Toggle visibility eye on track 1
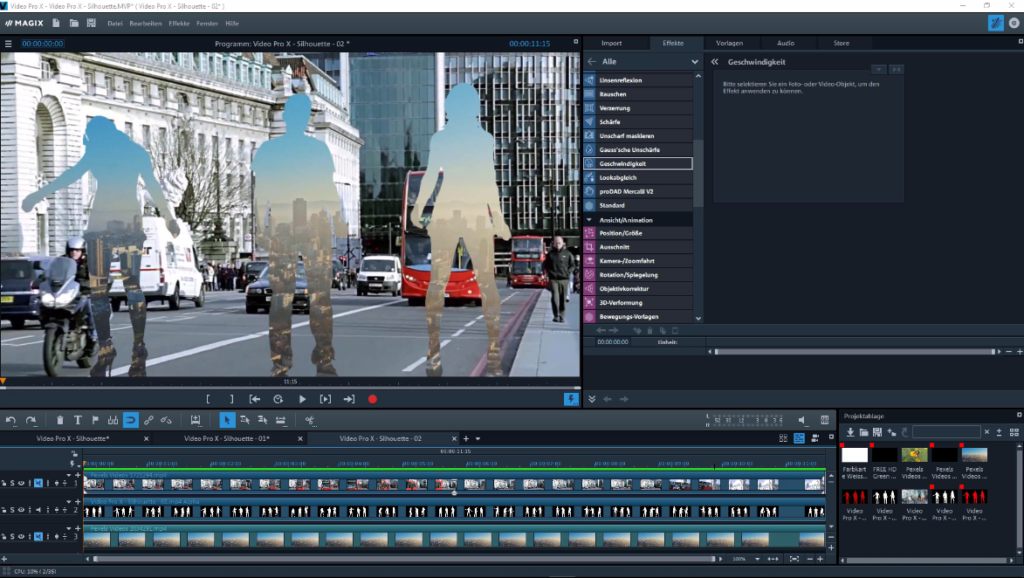This screenshot has width=1024, height=578. click(x=21, y=483)
